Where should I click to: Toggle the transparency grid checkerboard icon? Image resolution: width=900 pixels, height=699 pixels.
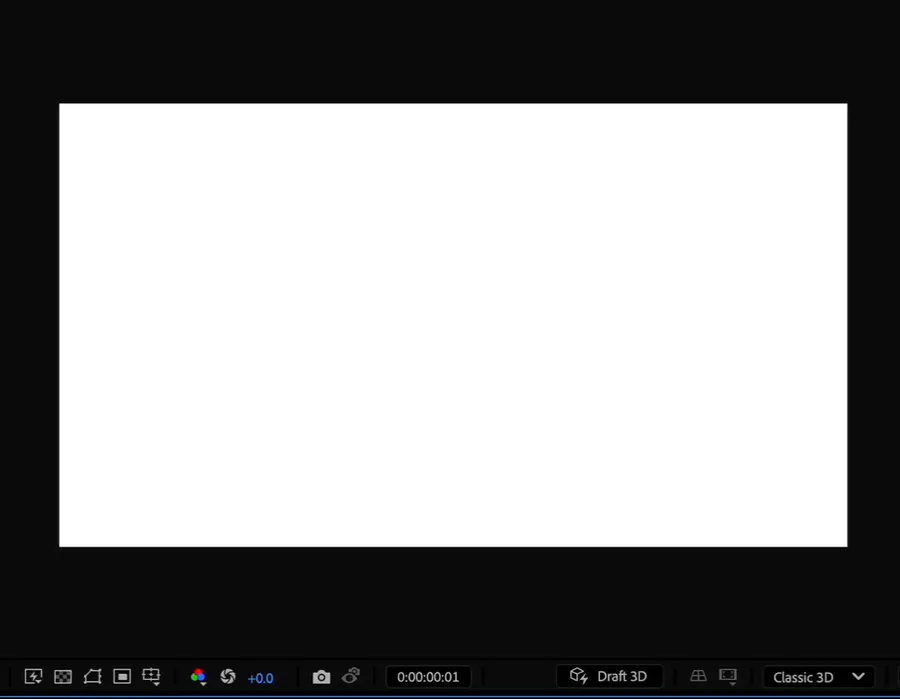tap(63, 677)
